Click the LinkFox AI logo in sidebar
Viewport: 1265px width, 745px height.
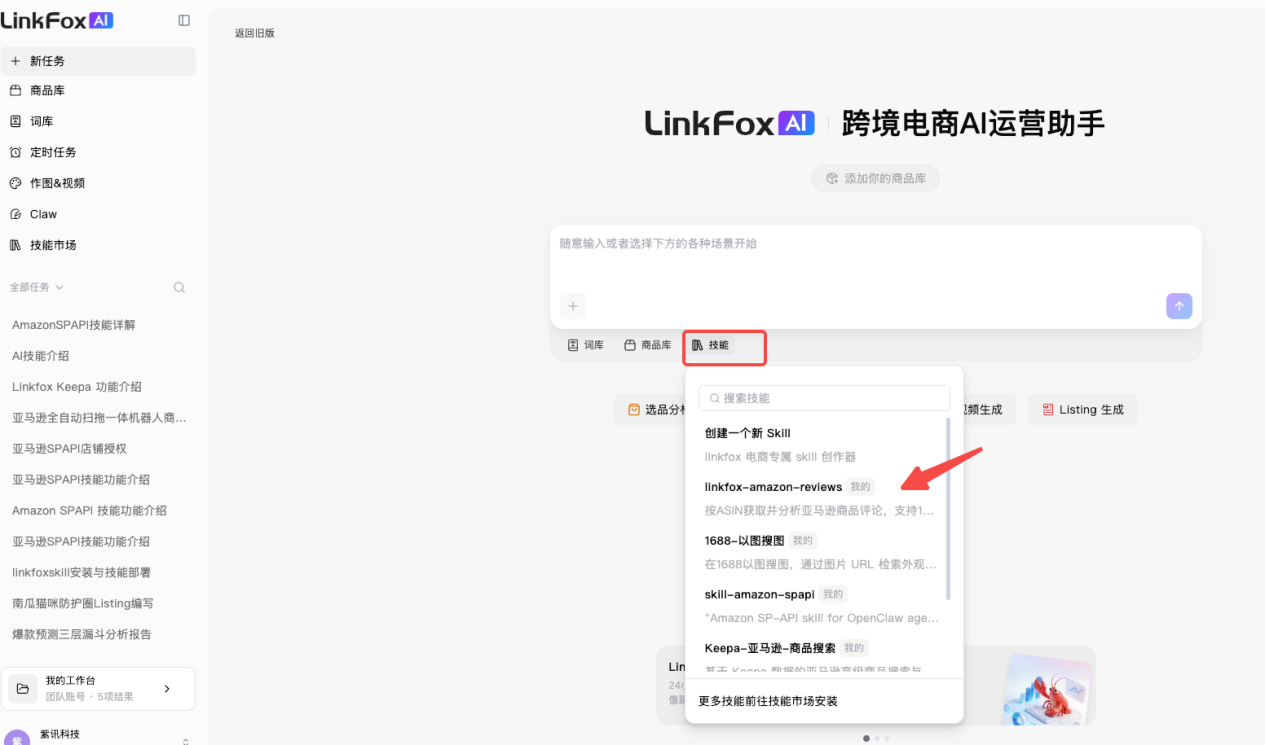57,20
